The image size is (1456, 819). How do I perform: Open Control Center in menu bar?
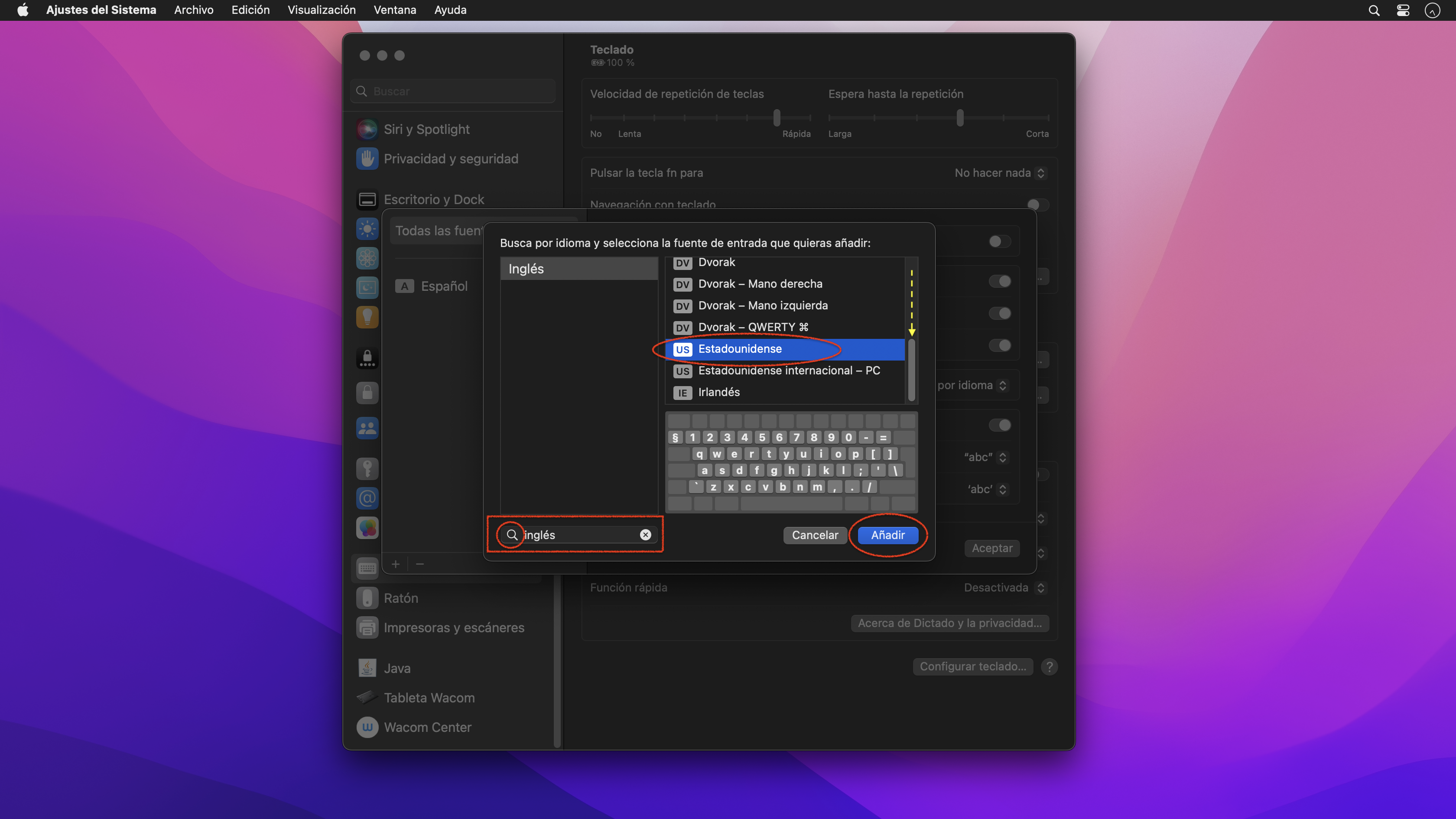(x=1403, y=10)
